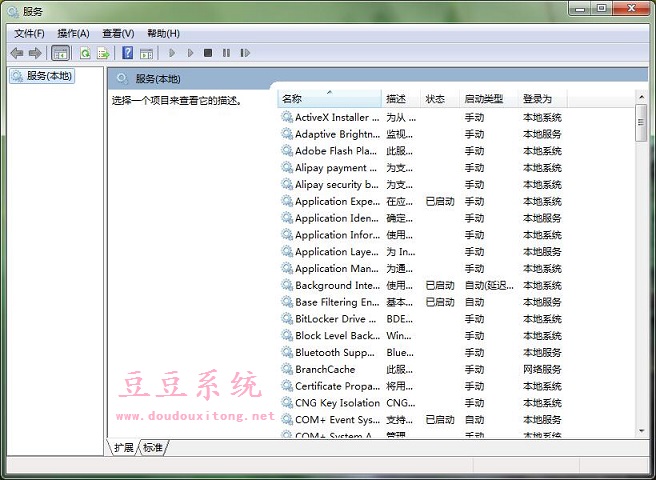Click the Forward arrow in toolbar

35,53
